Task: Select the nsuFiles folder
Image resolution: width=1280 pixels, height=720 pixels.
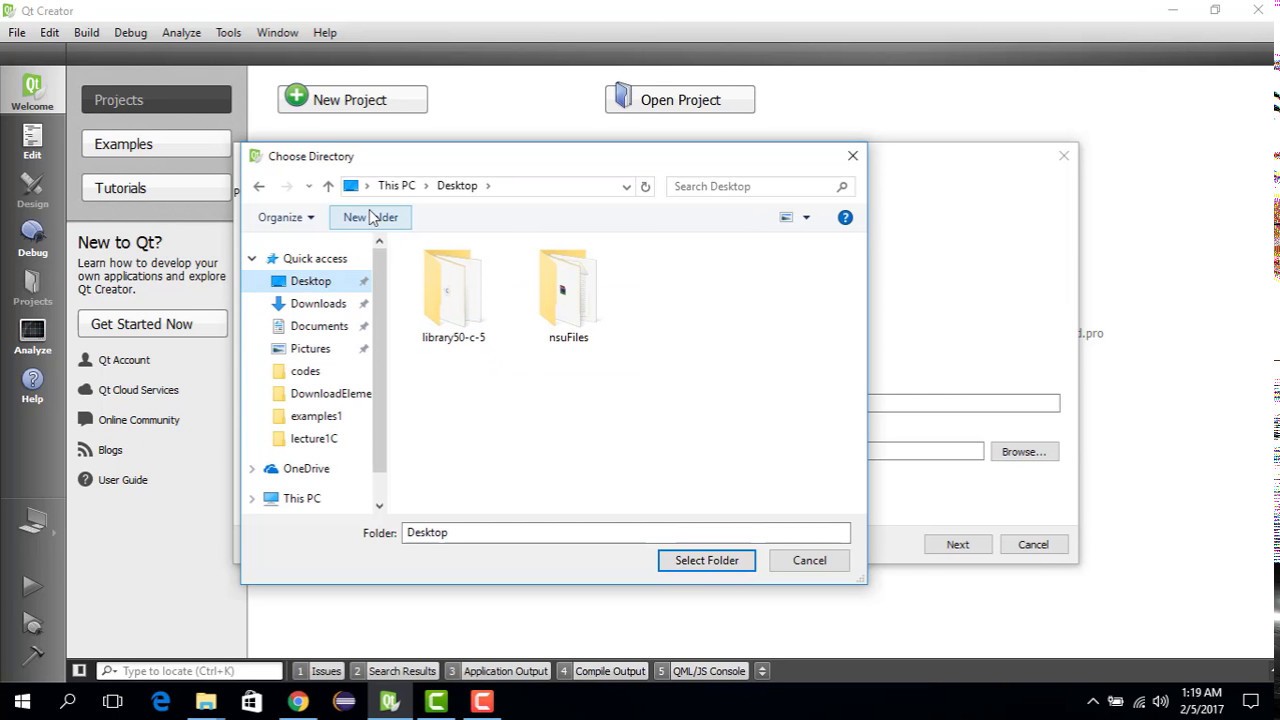Action: [x=568, y=296]
